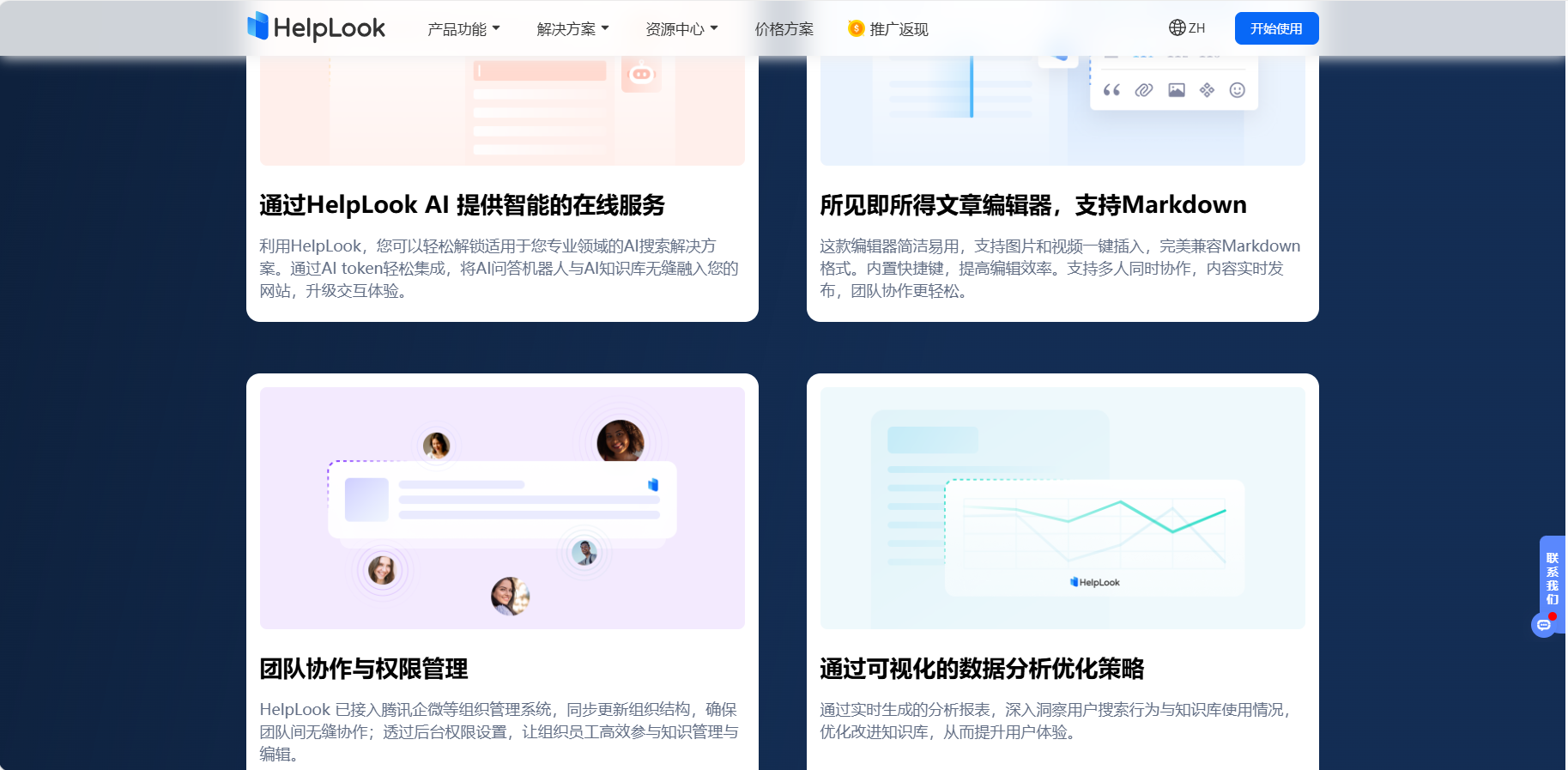
Task: Go to 价格方案 page
Action: point(784,29)
